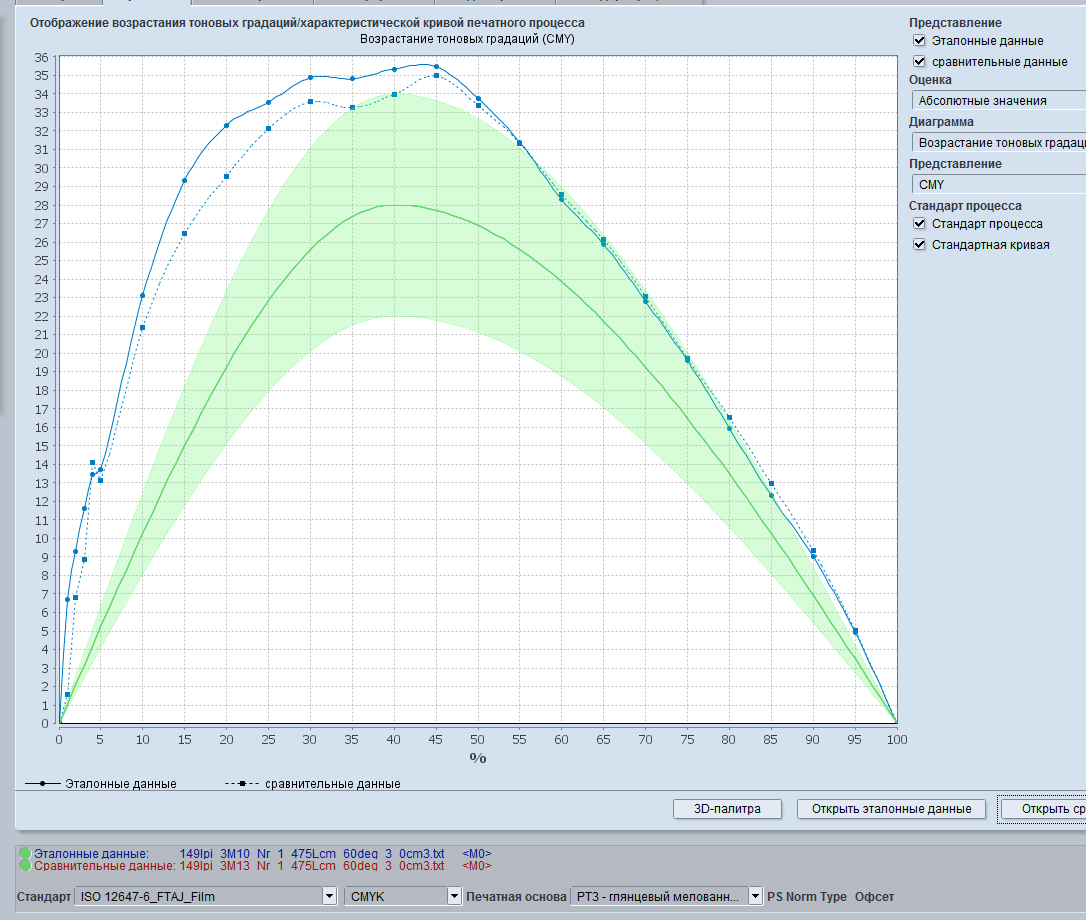
Task: Click the 3D-палитра button
Action: pos(727,809)
